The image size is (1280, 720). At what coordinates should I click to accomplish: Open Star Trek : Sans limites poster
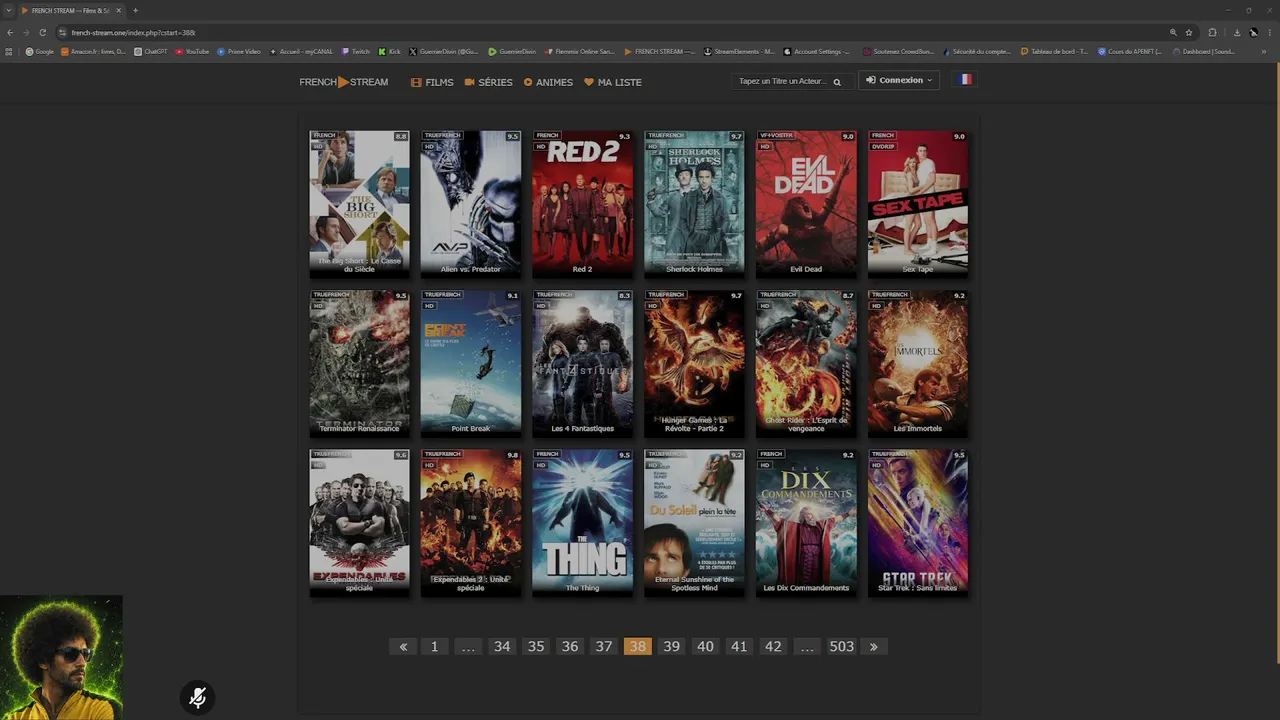(x=918, y=522)
